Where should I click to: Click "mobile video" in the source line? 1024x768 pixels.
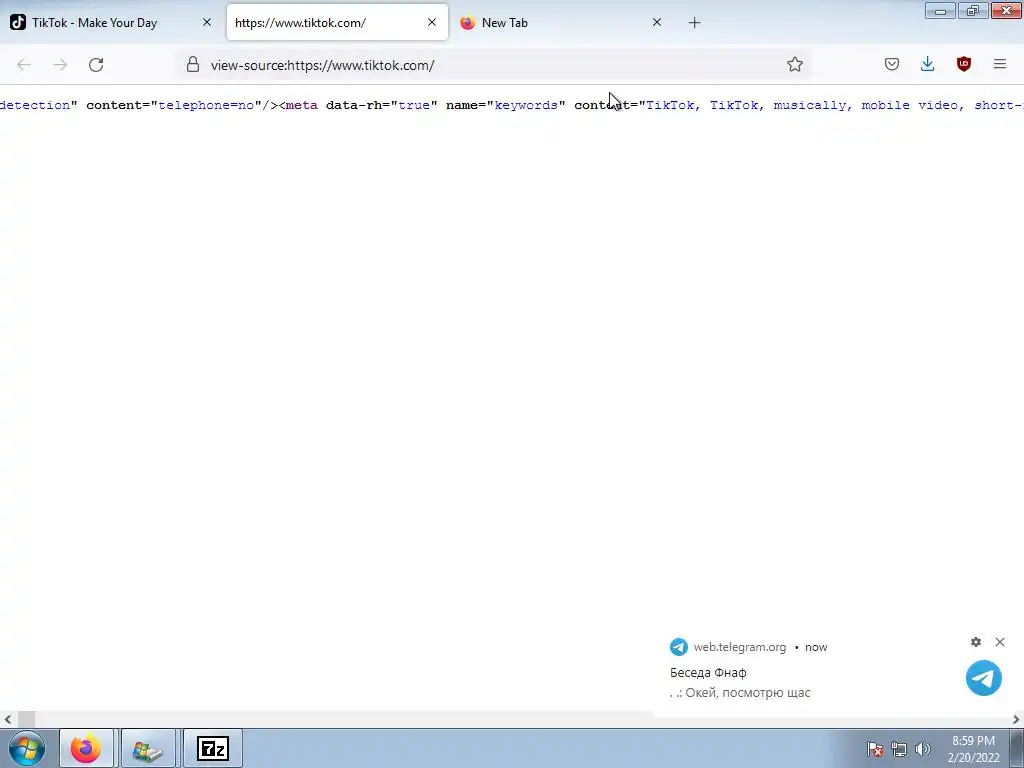pyautogui.click(x=909, y=105)
